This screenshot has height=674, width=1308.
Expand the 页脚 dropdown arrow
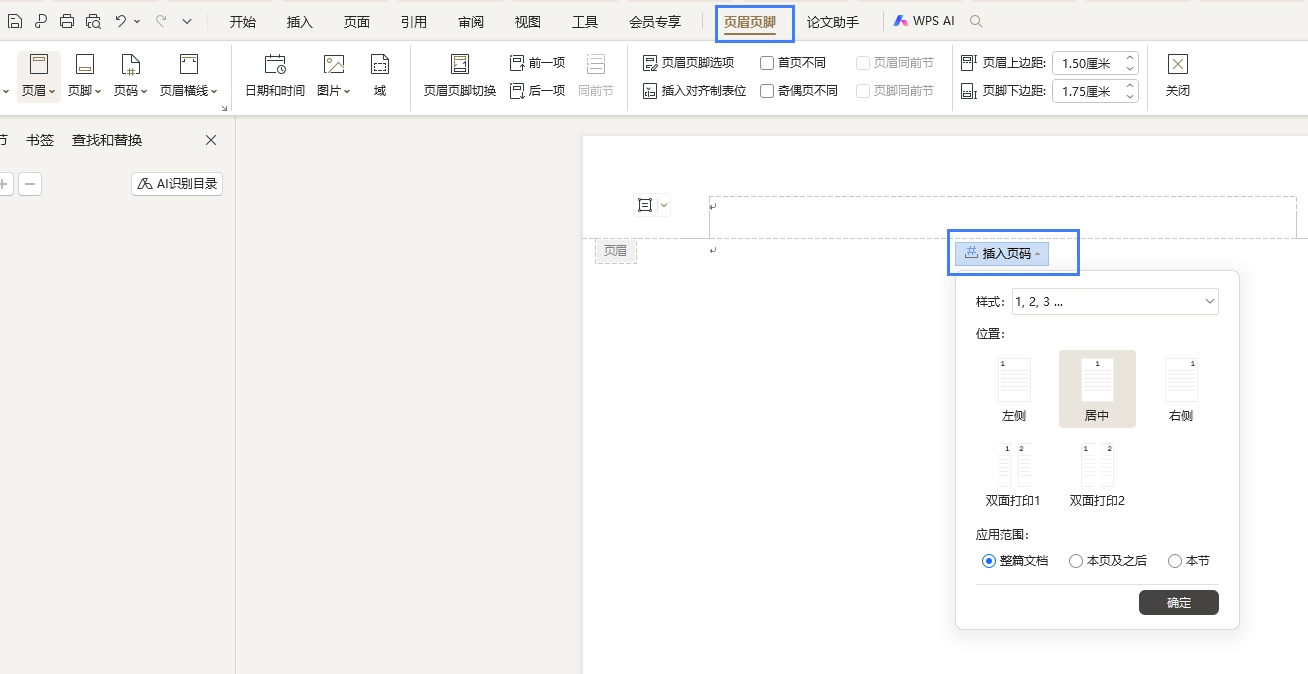[x=98, y=91]
